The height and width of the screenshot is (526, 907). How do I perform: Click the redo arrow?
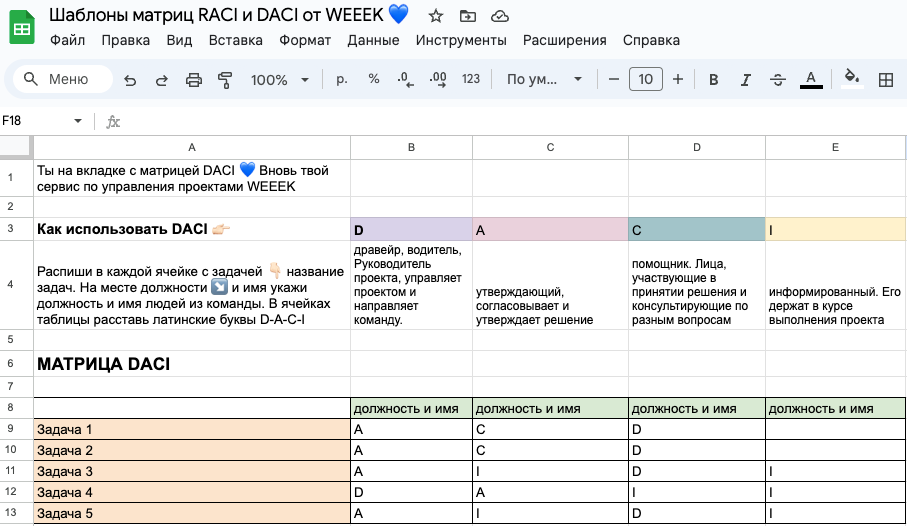pos(162,80)
